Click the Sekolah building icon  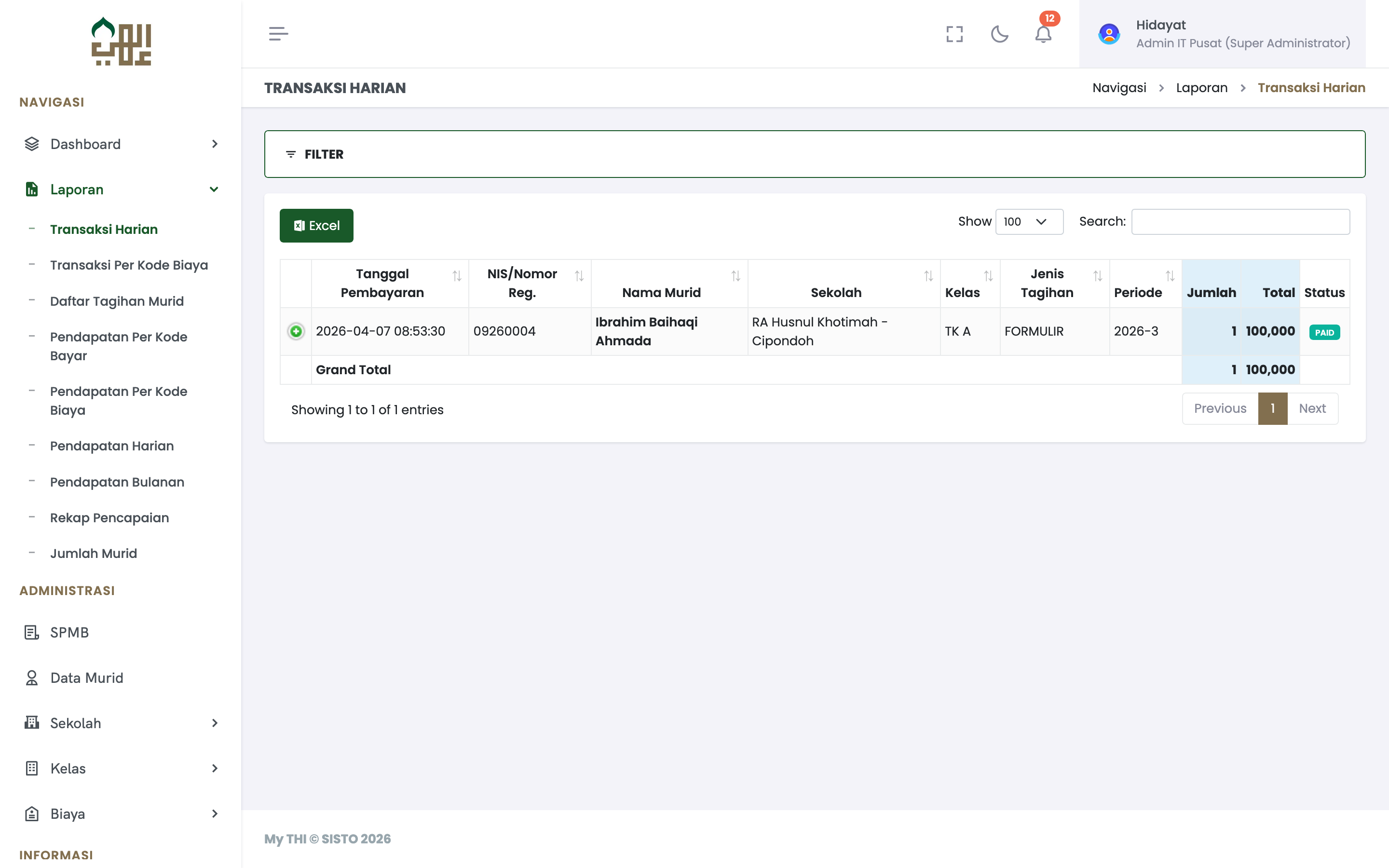pos(31,723)
